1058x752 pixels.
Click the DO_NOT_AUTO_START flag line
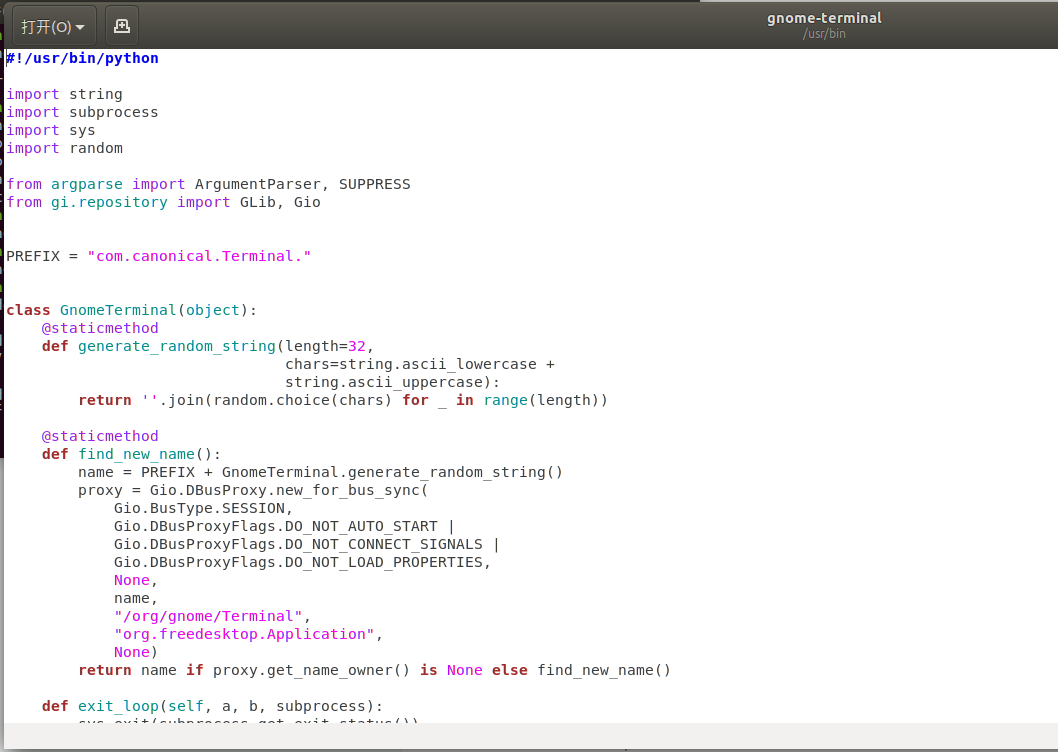[284, 526]
